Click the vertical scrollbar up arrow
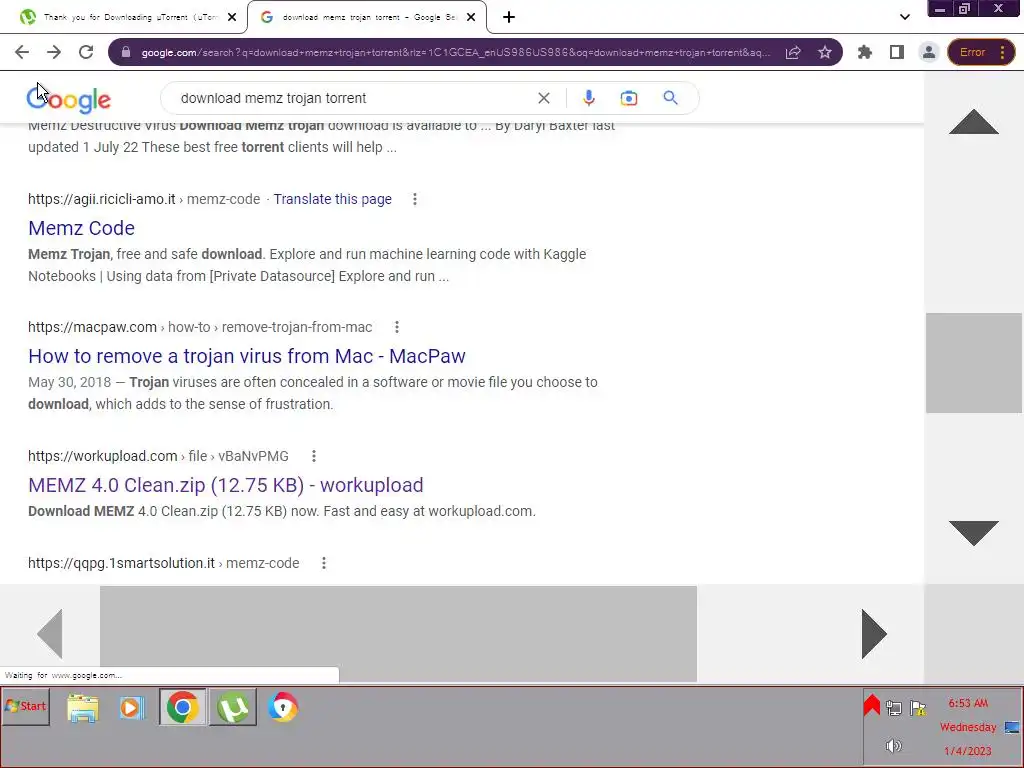1024x768 pixels. tap(974, 121)
